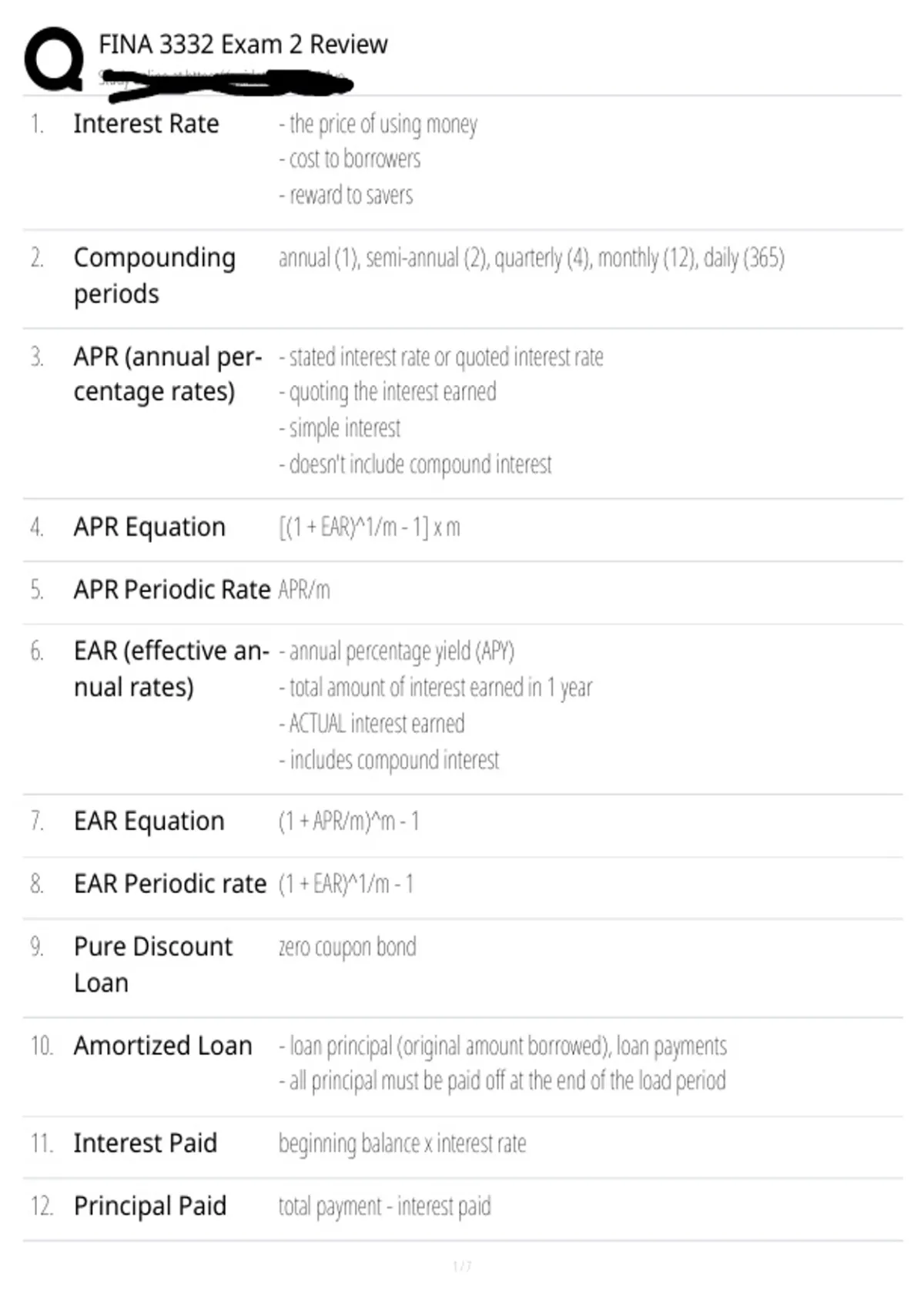The height and width of the screenshot is (1309, 924).
Task: Click the APR Equation formula text
Action: tap(370, 527)
